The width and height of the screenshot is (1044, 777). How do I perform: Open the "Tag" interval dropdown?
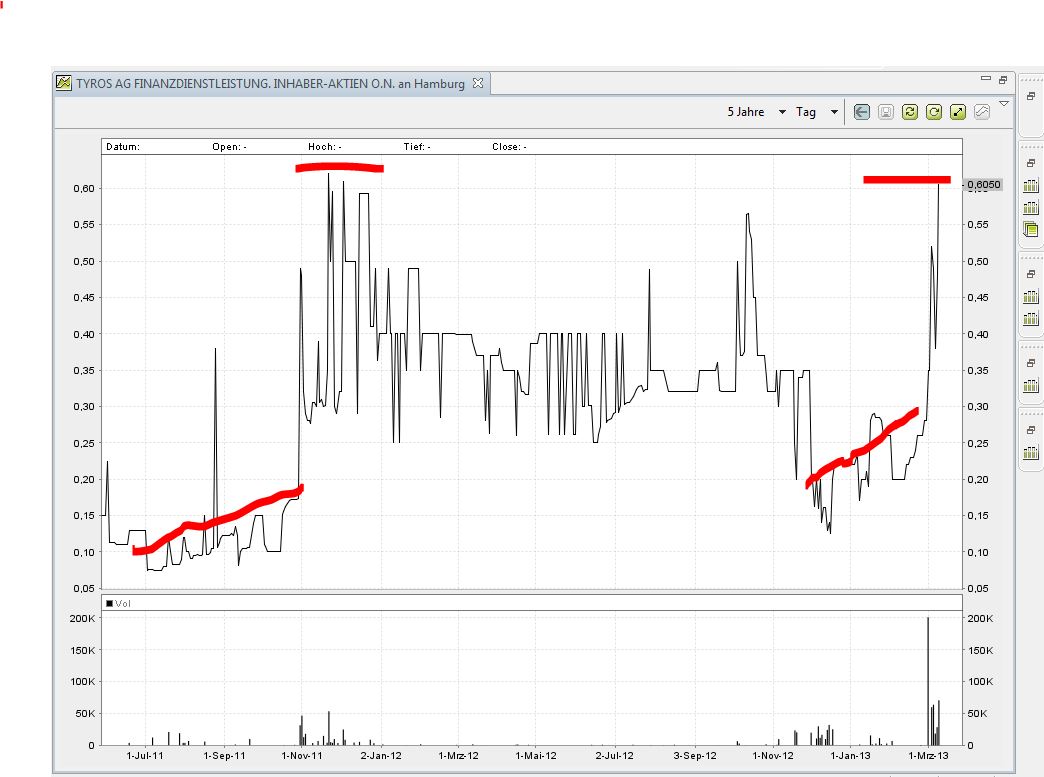click(x=817, y=112)
